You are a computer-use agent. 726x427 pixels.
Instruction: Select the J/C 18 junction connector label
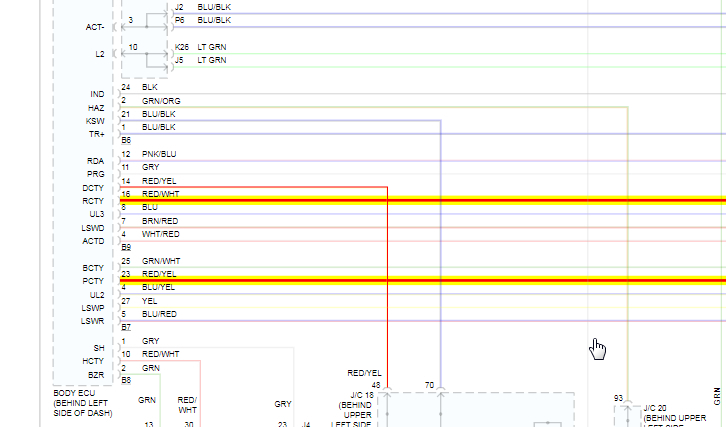(x=362, y=395)
